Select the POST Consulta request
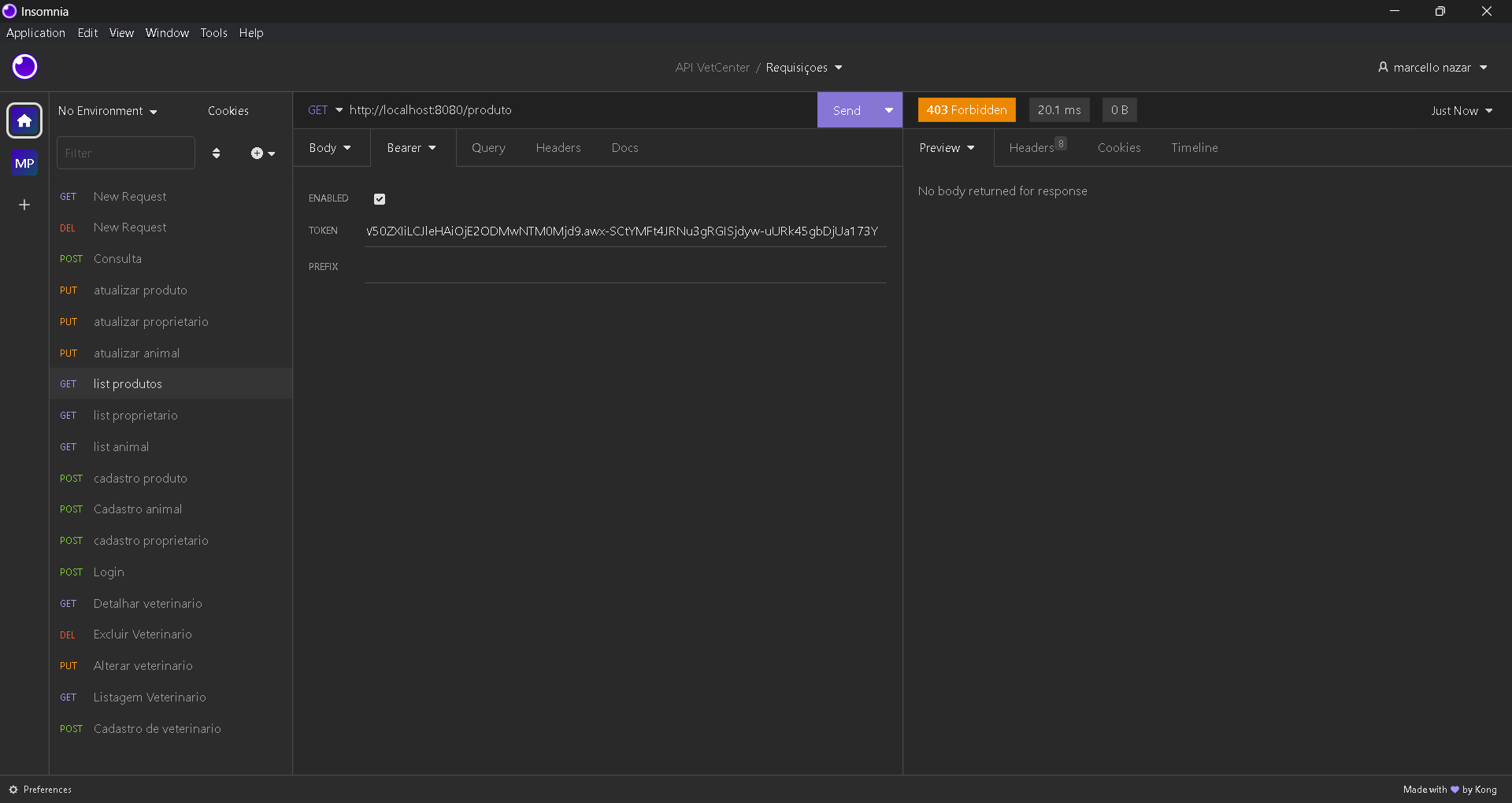1512x803 pixels. 171,259
